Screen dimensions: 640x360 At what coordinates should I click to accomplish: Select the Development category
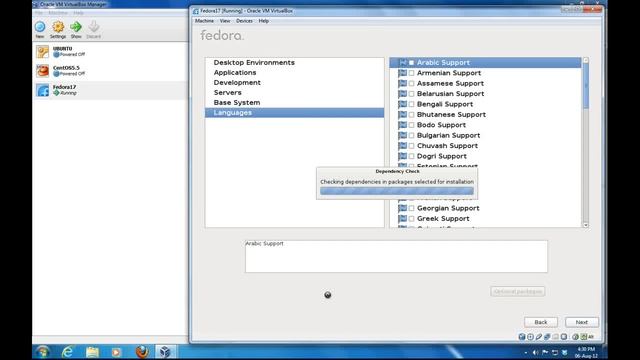[294, 82]
